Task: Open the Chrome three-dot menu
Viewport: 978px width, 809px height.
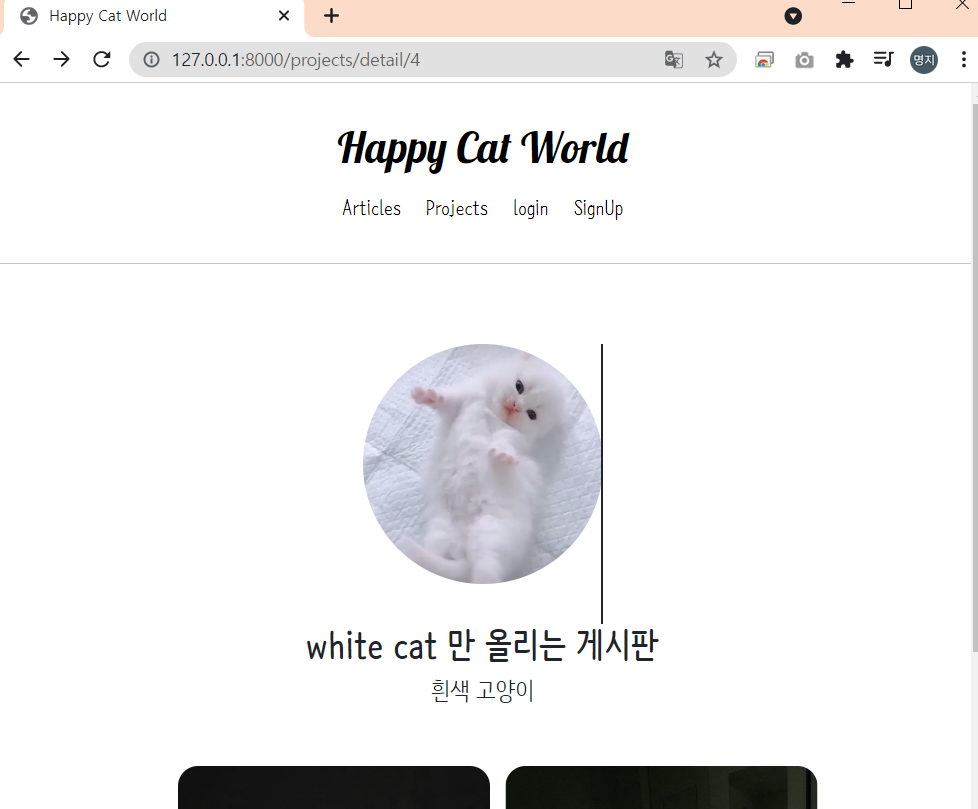Action: [964, 60]
